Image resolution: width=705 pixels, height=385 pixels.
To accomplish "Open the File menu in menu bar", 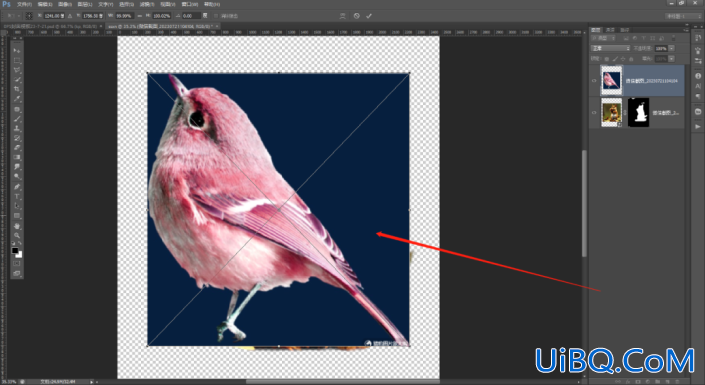I will click(24, 4).
